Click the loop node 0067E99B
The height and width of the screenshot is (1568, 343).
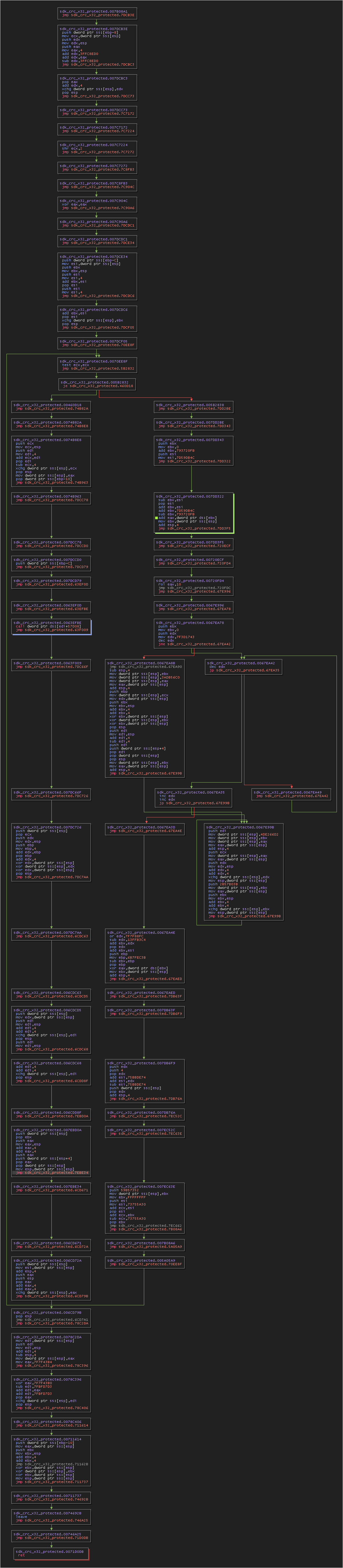(244, 872)
